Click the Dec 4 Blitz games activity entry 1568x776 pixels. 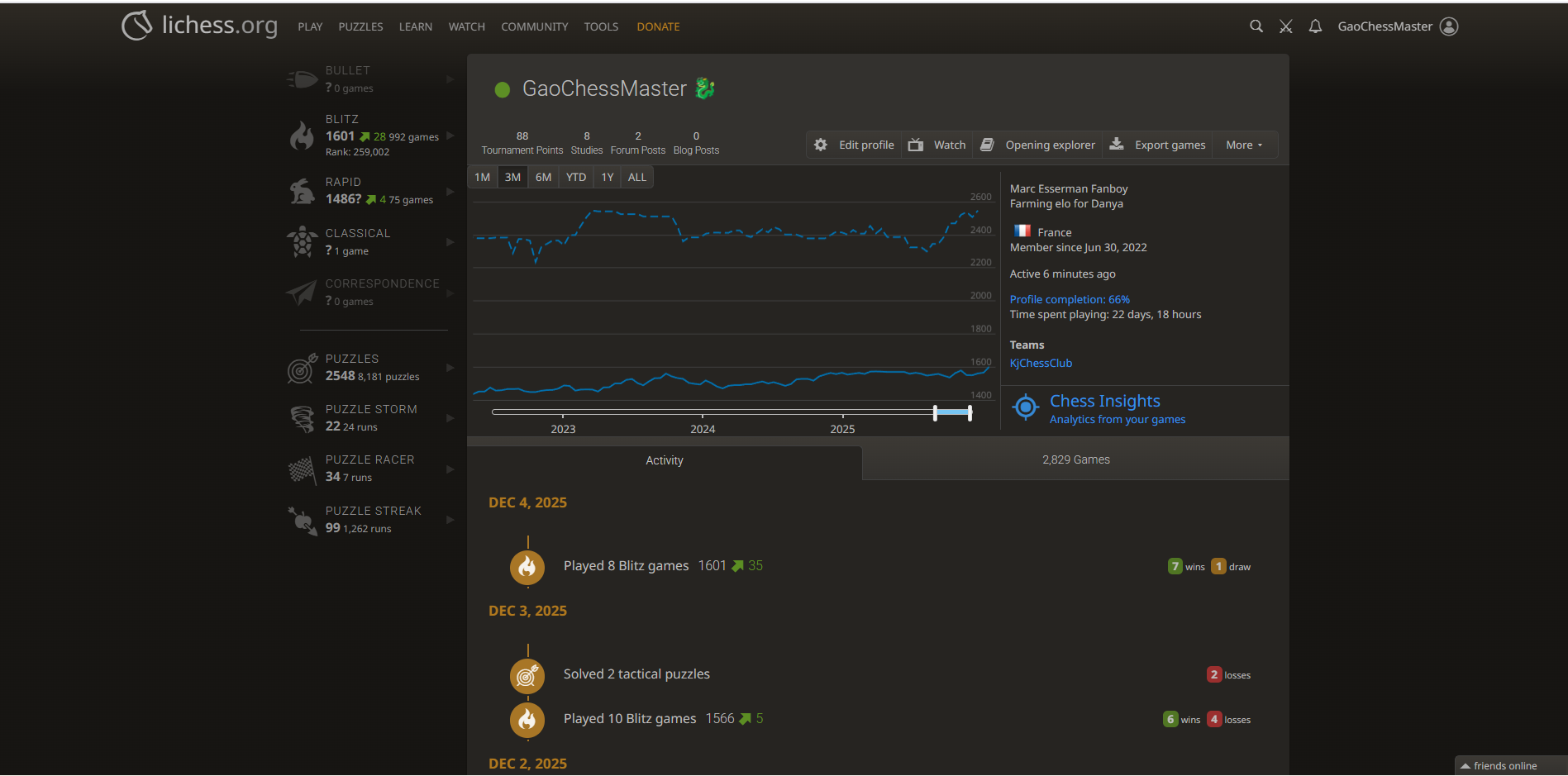coord(626,566)
